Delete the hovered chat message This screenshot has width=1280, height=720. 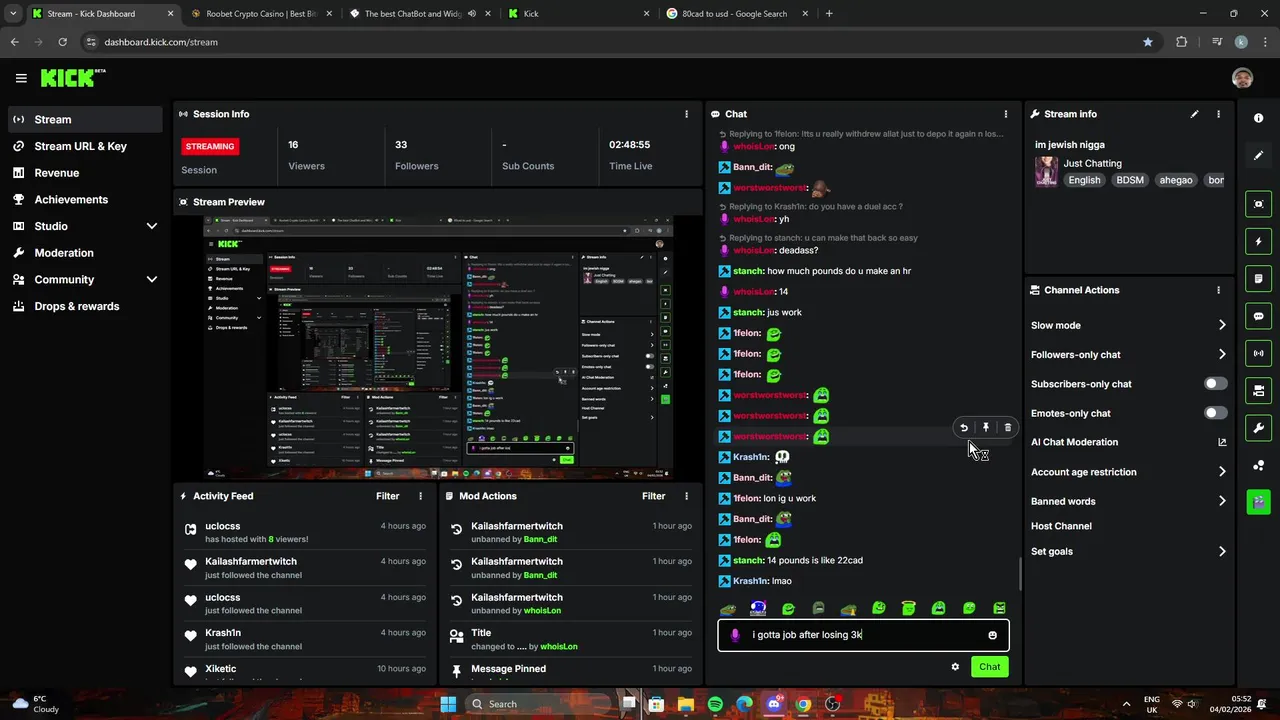pos(1007,428)
